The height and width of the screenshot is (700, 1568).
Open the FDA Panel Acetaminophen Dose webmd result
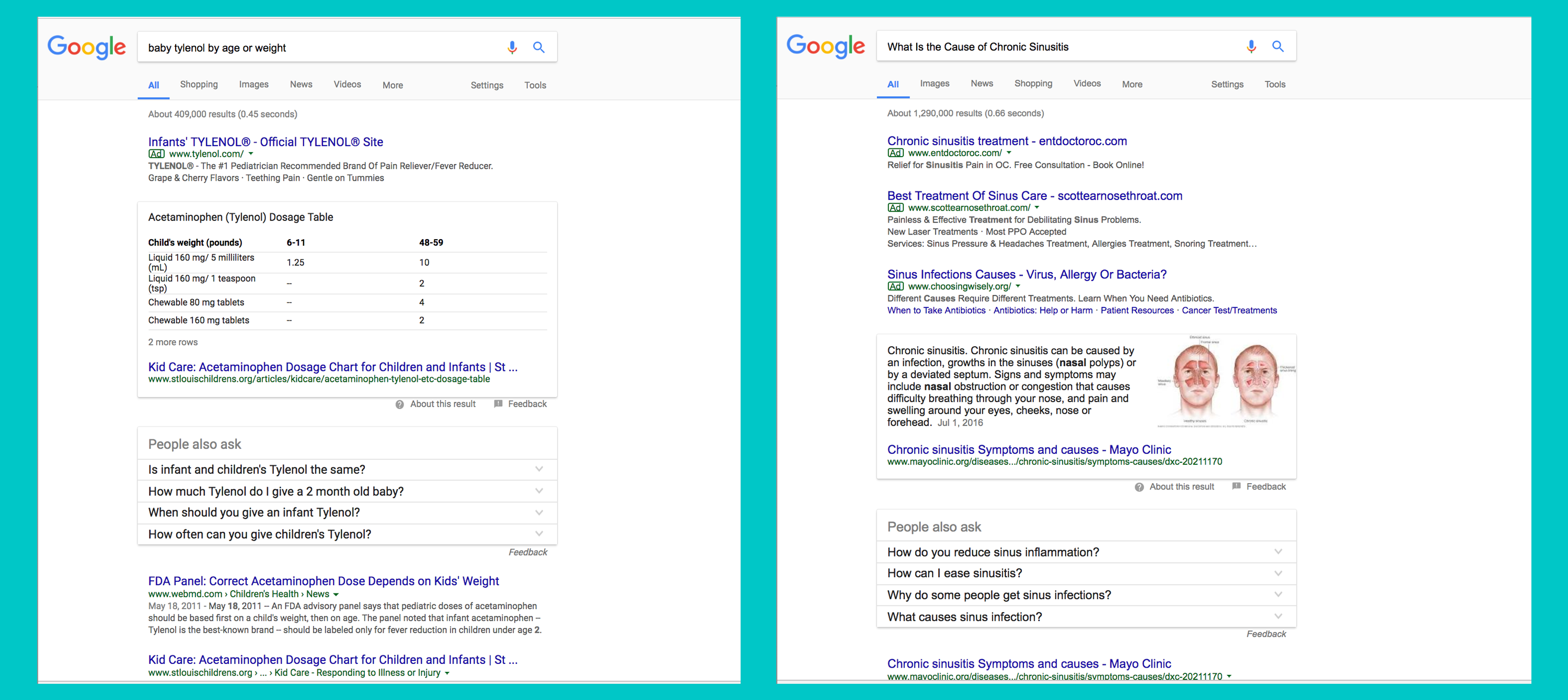tap(323, 581)
